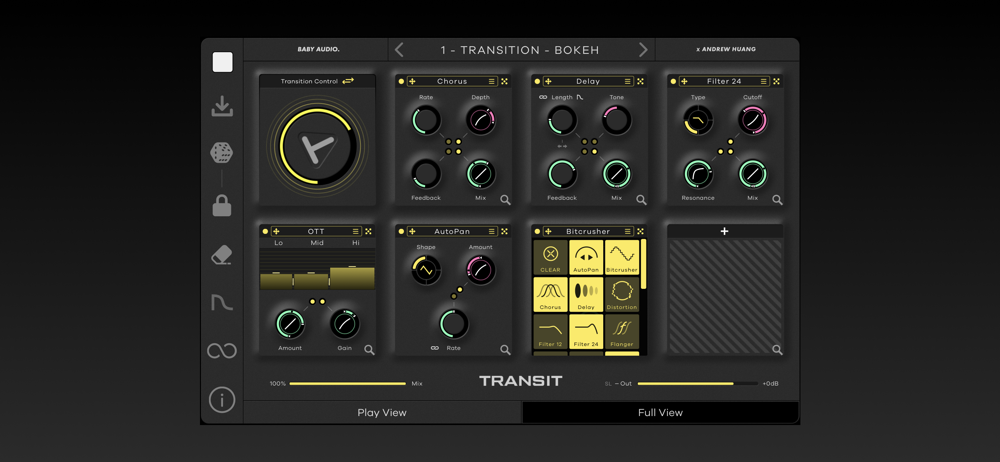Open the Bitcrusher module effect menu

[x=628, y=231]
